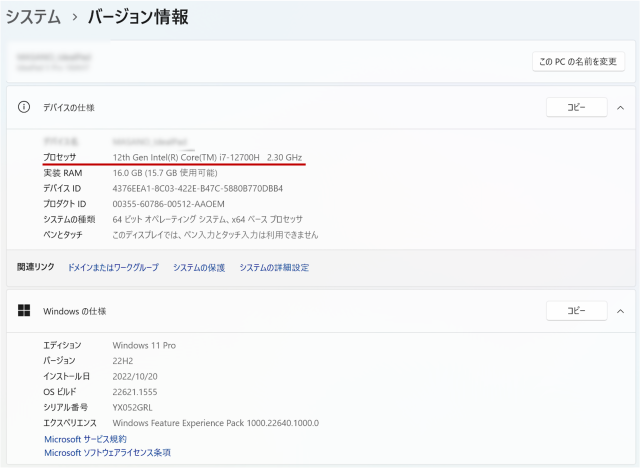The width and height of the screenshot is (640, 468).
Task: Copy device specifications with コピー button
Action: click(576, 107)
